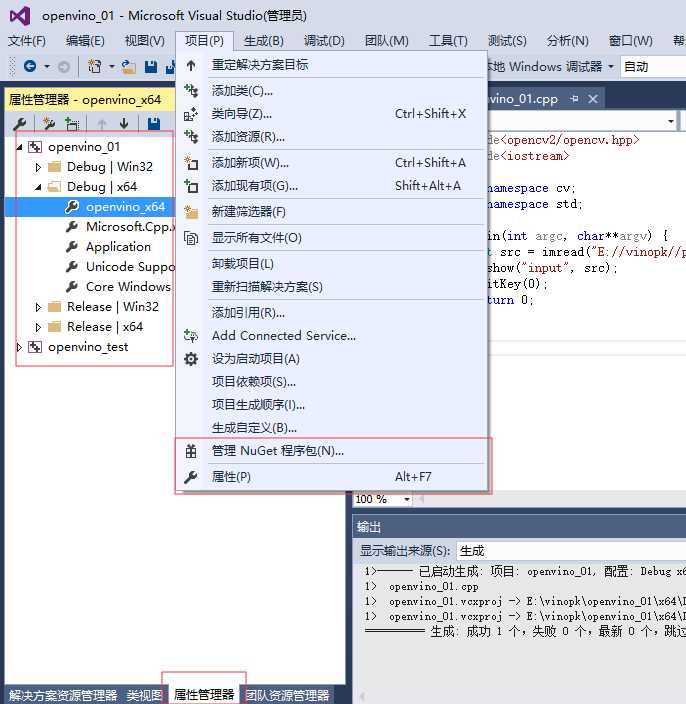The height and width of the screenshot is (704, 686).
Task: Open the 视图(V) menu
Action: click(145, 41)
